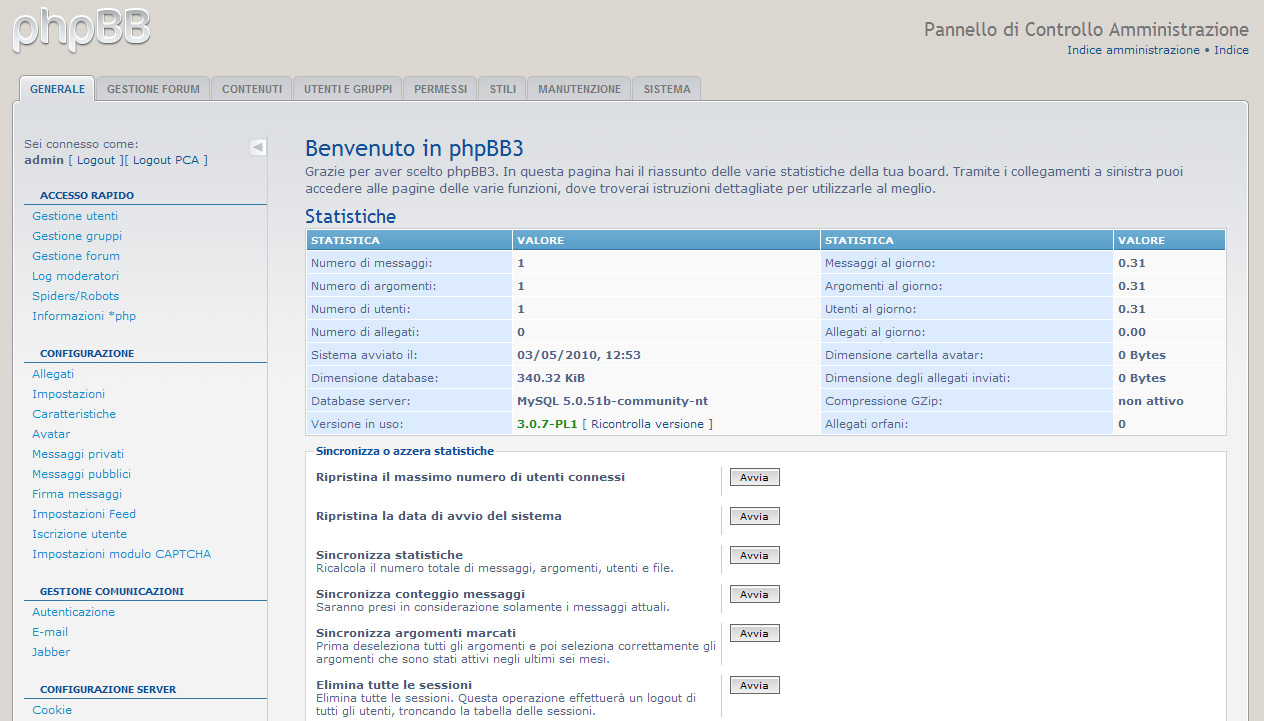Image resolution: width=1264 pixels, height=721 pixels.
Task: Go to the Utenti e Gruppi tab
Action: pyautogui.click(x=348, y=89)
